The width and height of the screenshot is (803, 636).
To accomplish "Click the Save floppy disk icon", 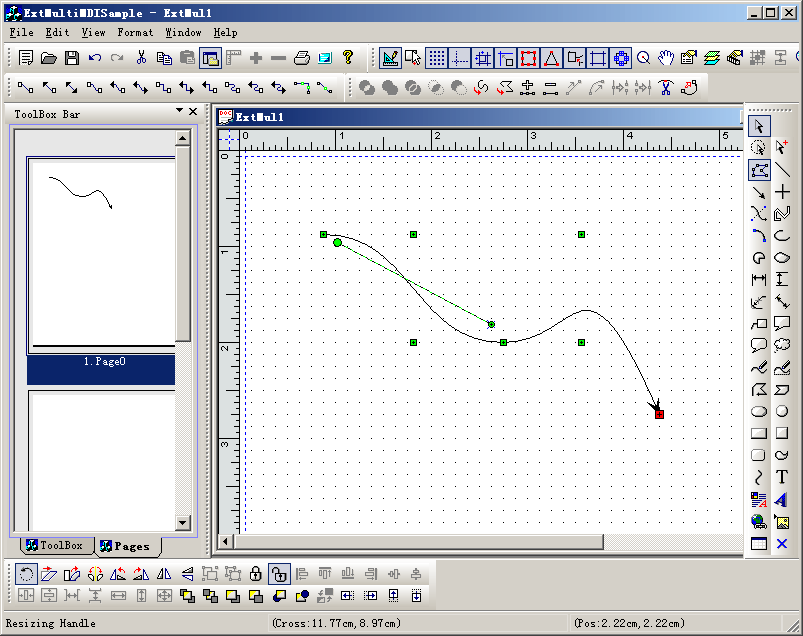I will 72,58.
